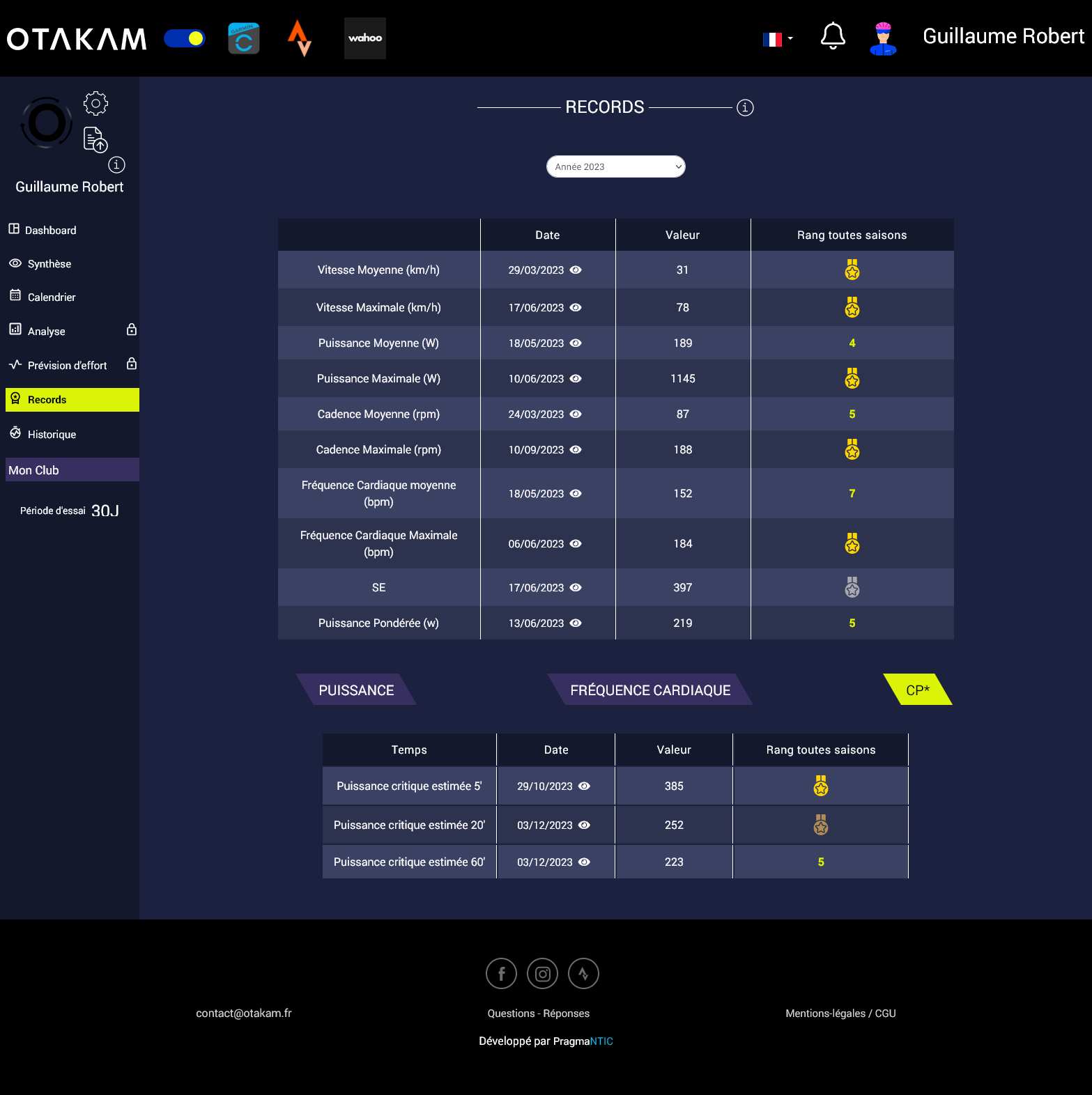Click the sidebar profile ring picture

[x=47, y=123]
